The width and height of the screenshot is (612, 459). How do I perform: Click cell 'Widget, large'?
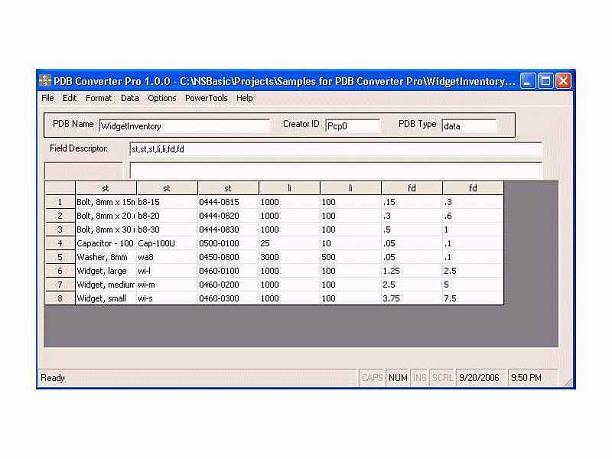point(106,271)
